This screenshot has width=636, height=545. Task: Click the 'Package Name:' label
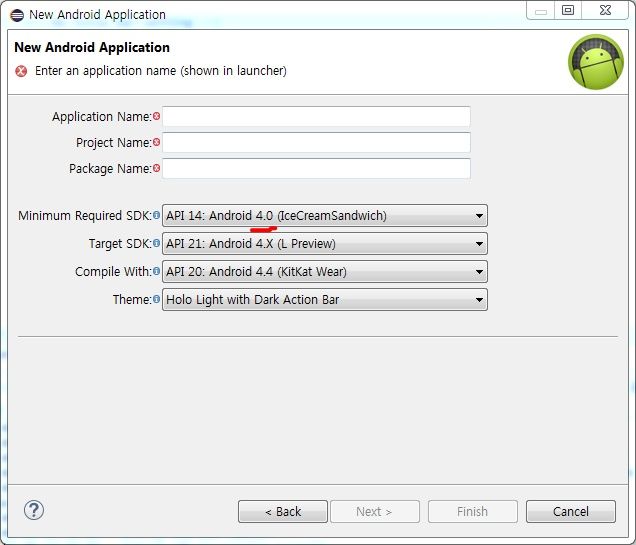(x=110, y=169)
